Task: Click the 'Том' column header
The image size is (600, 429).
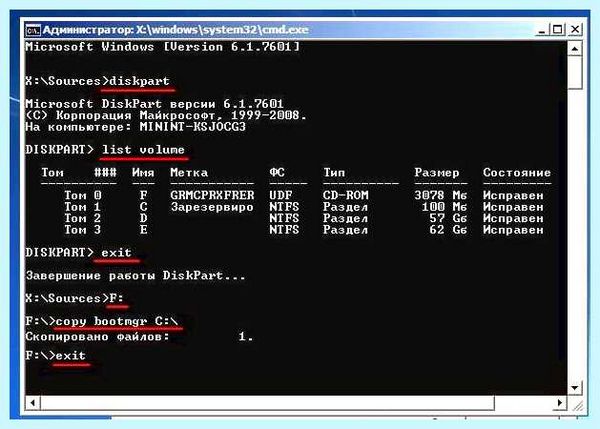Action: pyautogui.click(x=52, y=173)
